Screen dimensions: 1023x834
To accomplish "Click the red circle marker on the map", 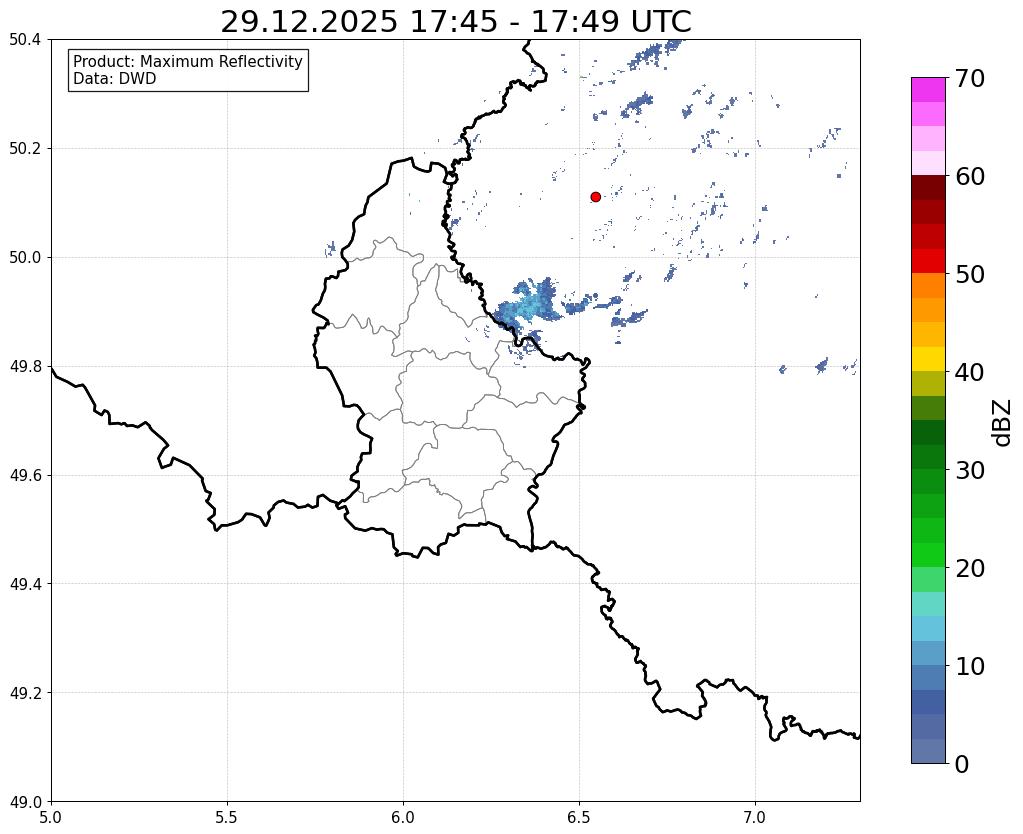I will pos(595,197).
